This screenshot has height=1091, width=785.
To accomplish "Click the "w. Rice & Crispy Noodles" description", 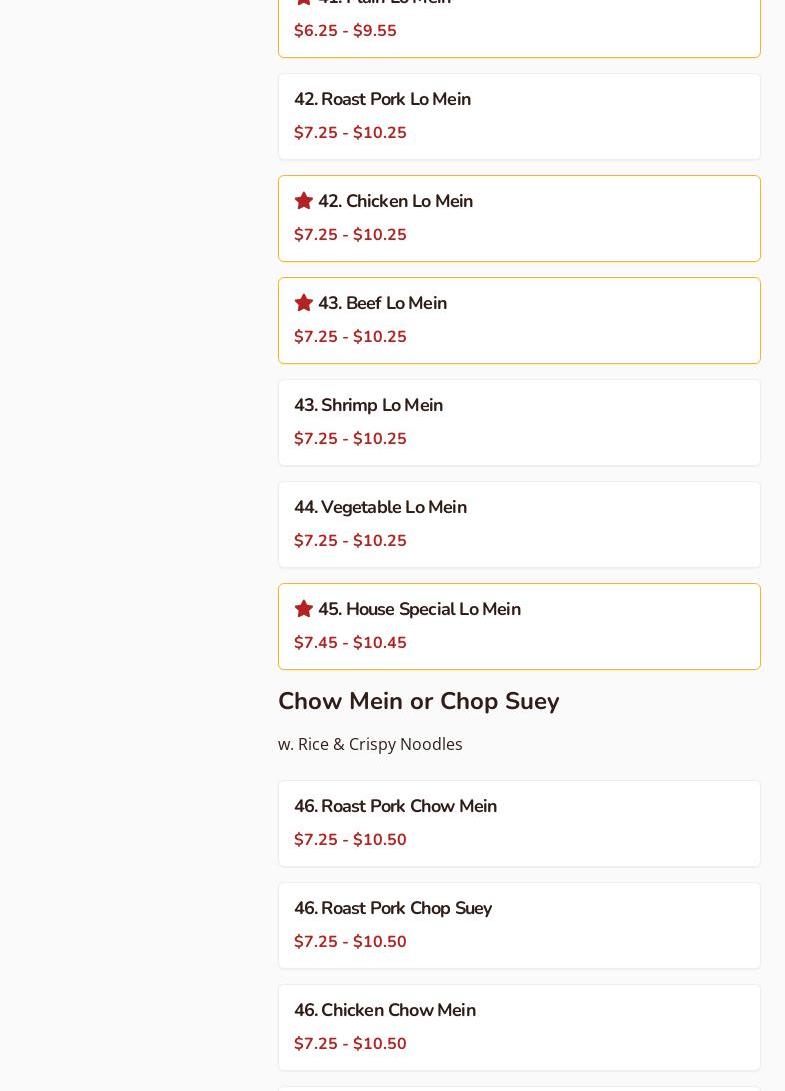I will (x=370, y=744).
